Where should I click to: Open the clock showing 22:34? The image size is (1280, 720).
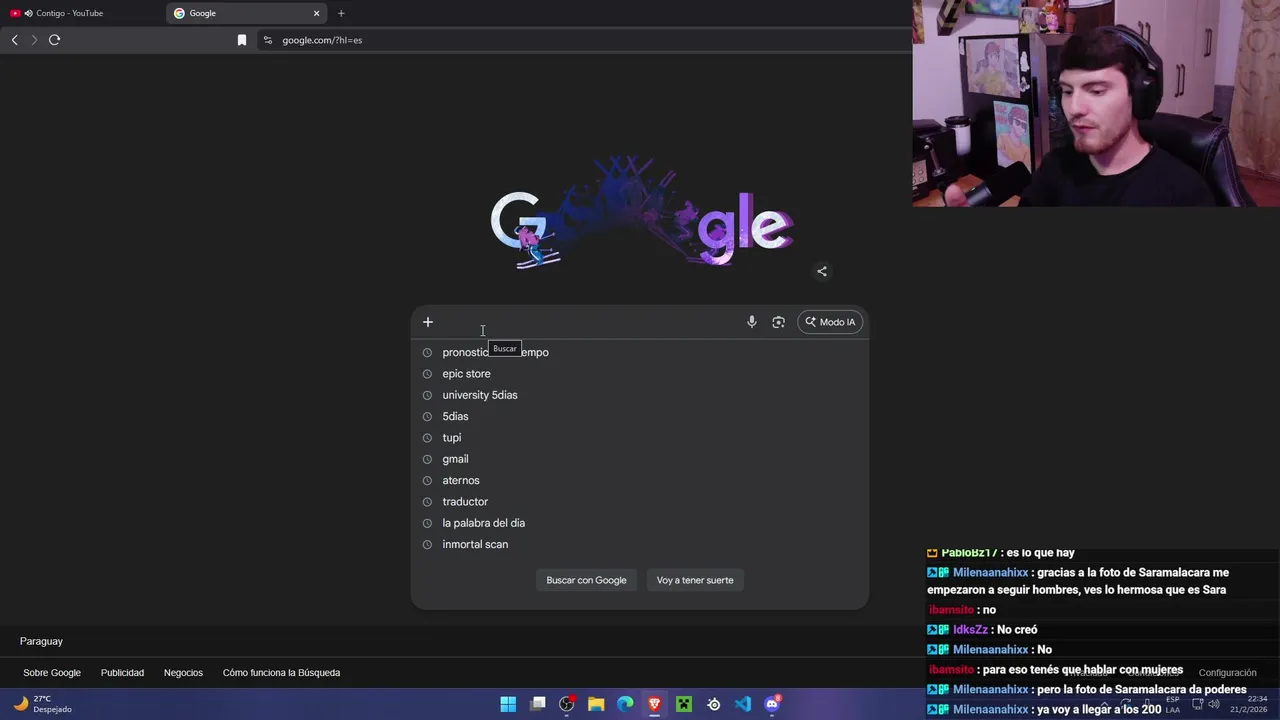[x=1249, y=704]
